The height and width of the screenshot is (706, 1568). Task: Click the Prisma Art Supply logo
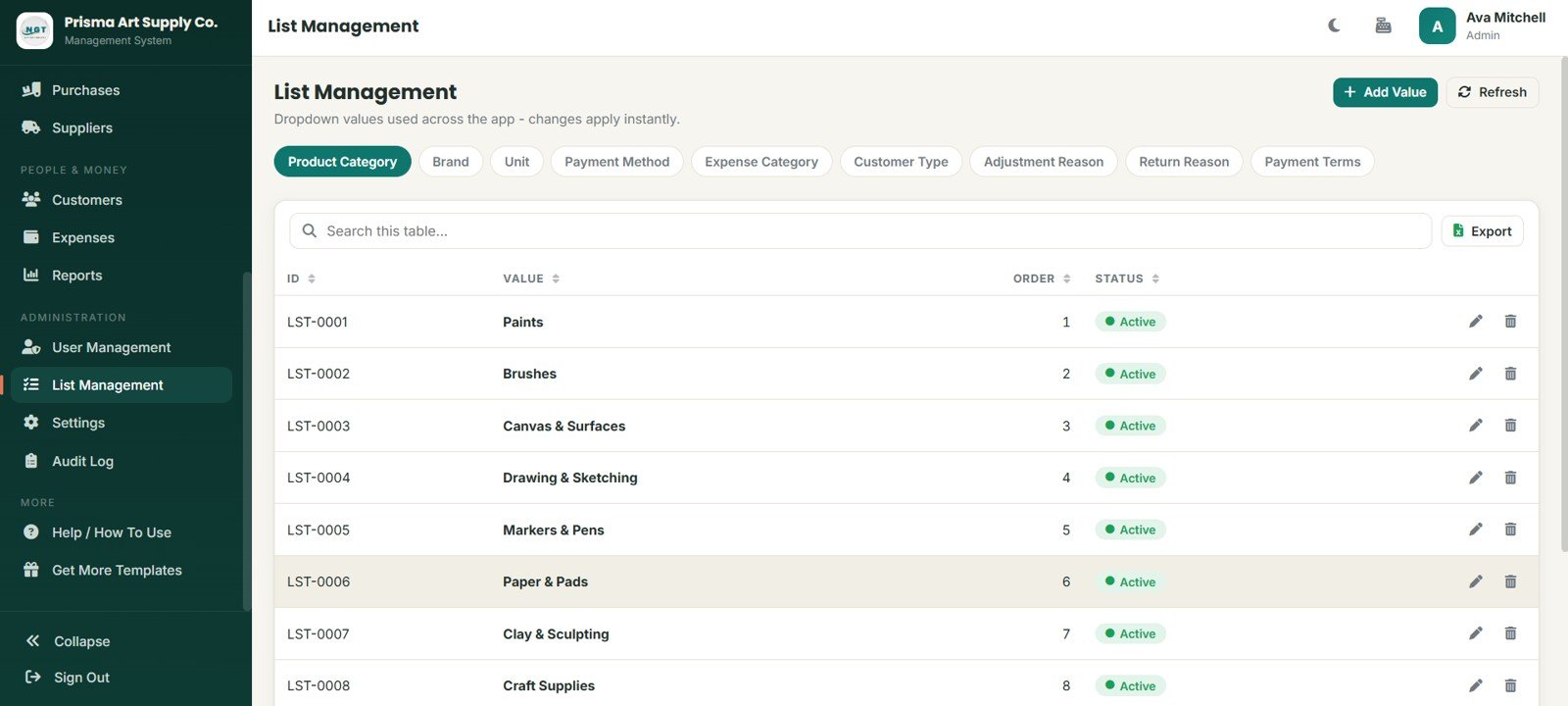(x=35, y=30)
